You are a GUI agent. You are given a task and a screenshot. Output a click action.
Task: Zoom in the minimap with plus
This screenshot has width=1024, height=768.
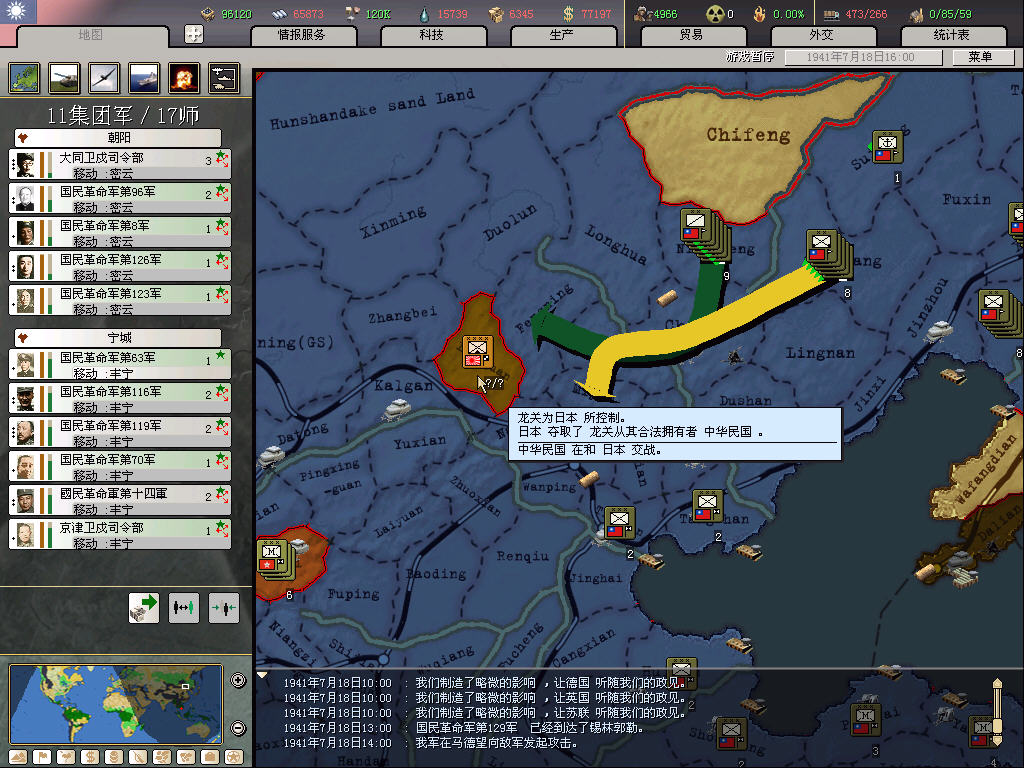(238, 681)
